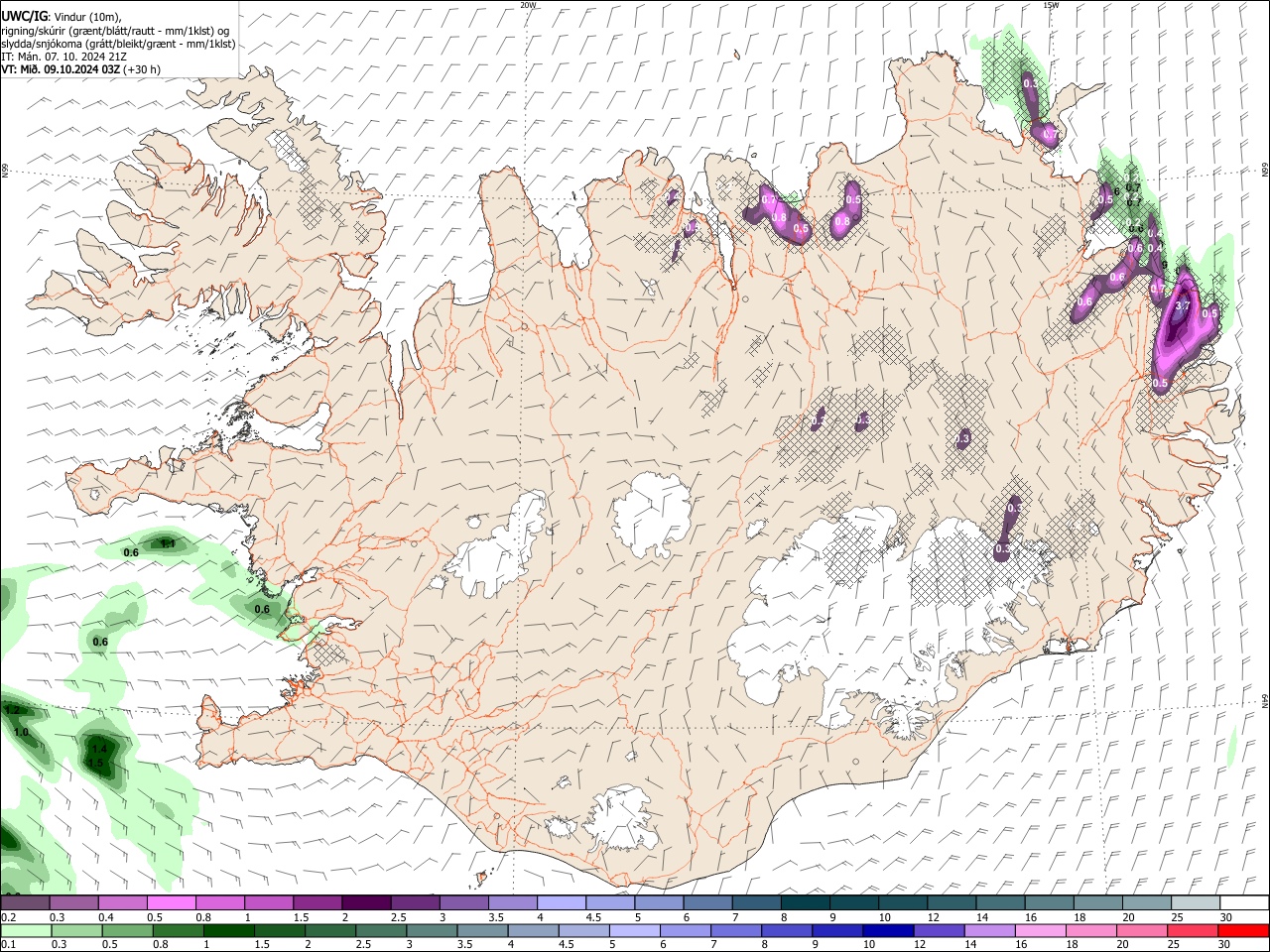Image resolution: width=1270 pixels, height=952 pixels.
Task: Click the valid time "VT: Mið. 09.10.2024 03Z (+30 h)"
Action: click(x=80, y=69)
